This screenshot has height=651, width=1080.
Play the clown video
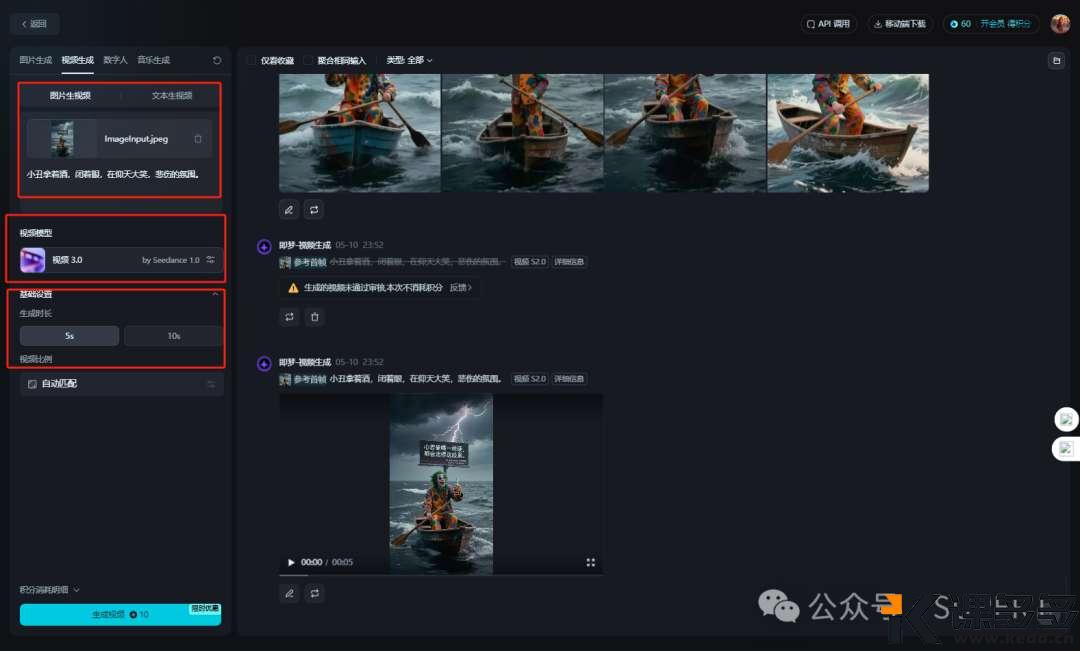[x=291, y=562]
